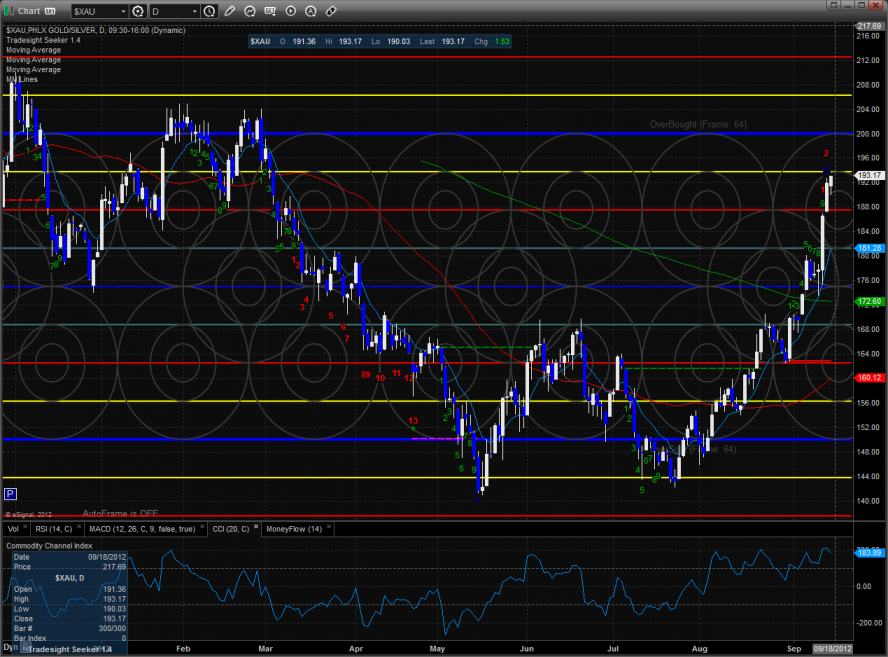Click the 181.28 blue price marker
This screenshot has height=657, width=888.
(867, 248)
